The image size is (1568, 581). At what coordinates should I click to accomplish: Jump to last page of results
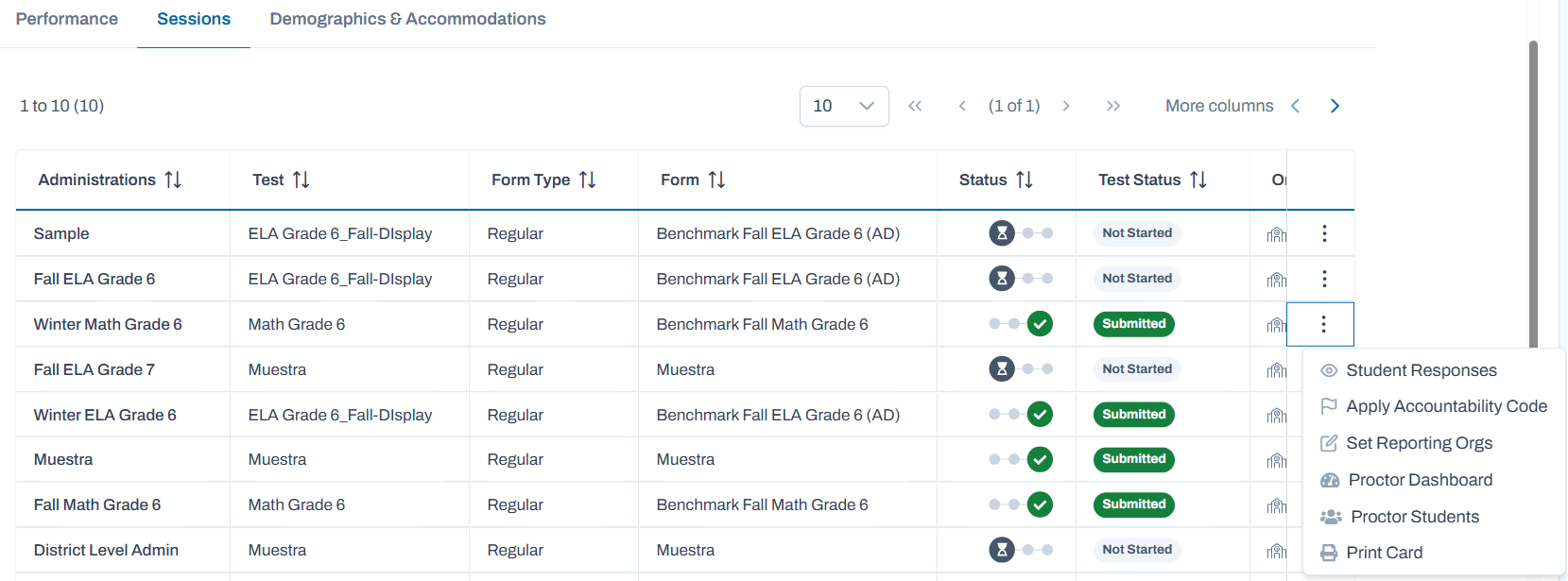coord(1113,106)
